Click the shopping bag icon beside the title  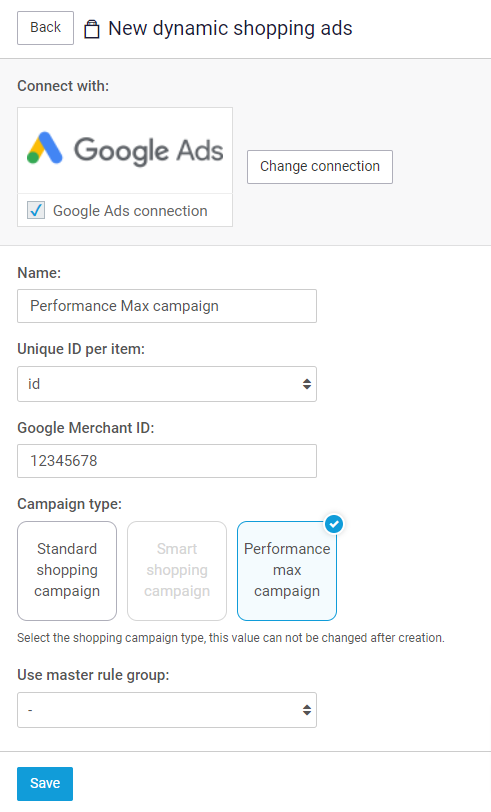[92, 29]
